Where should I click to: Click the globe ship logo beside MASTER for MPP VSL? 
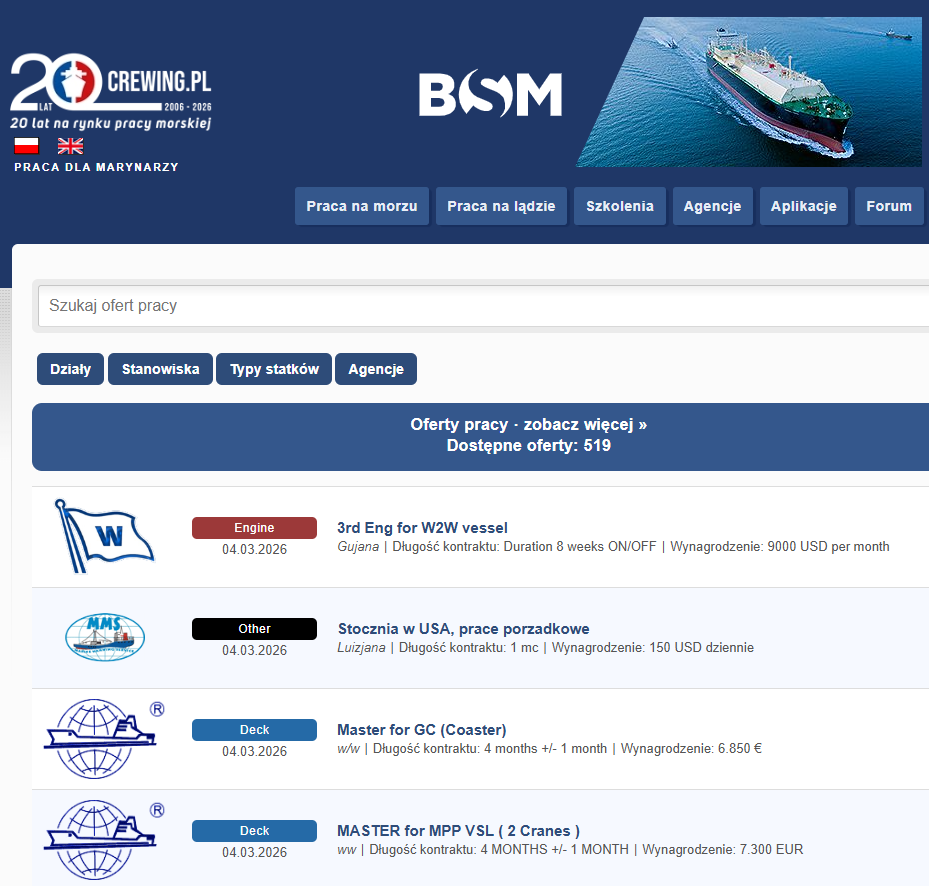(x=104, y=839)
